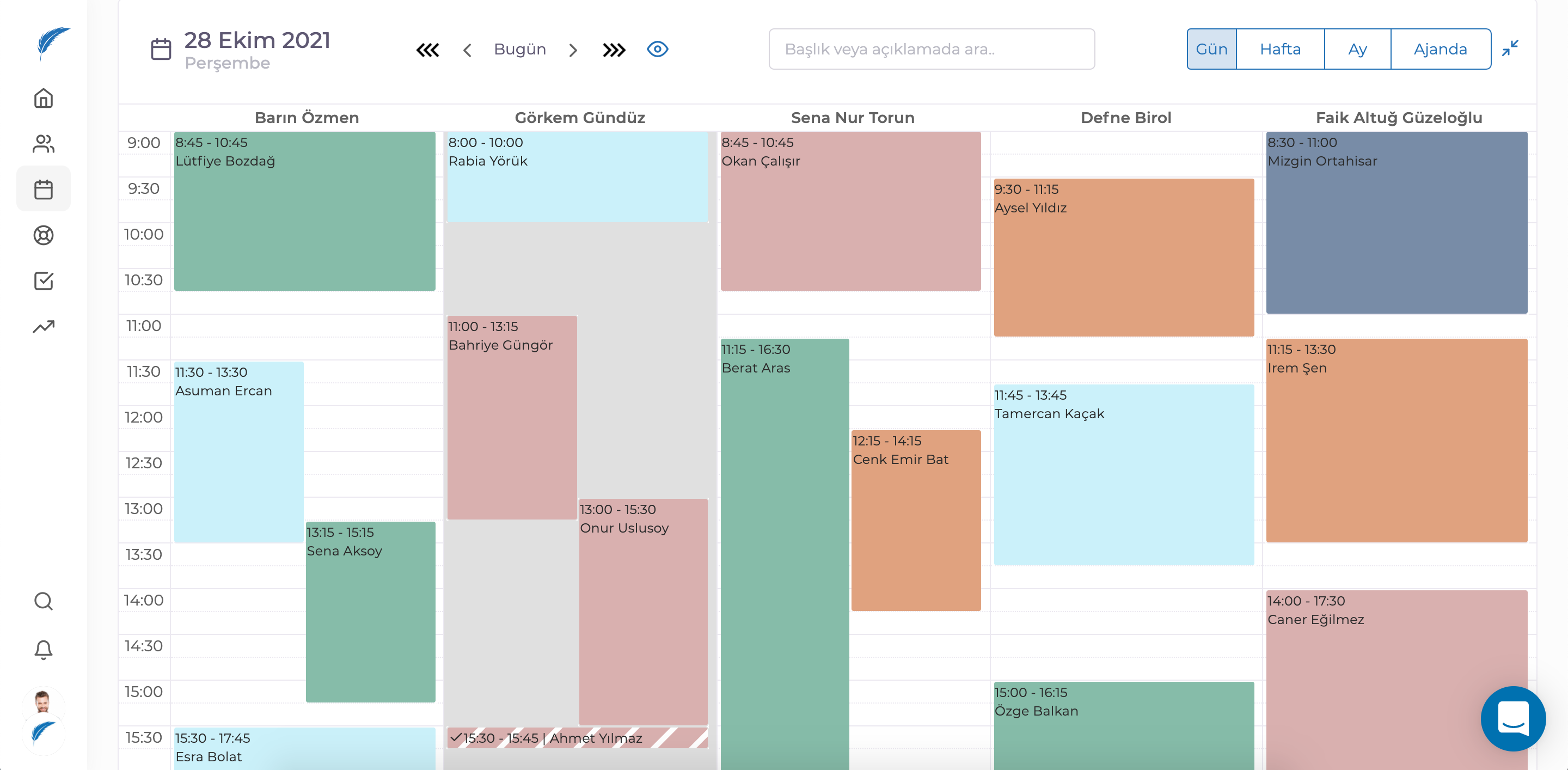Switch to the Ajanda view

[x=1440, y=48]
